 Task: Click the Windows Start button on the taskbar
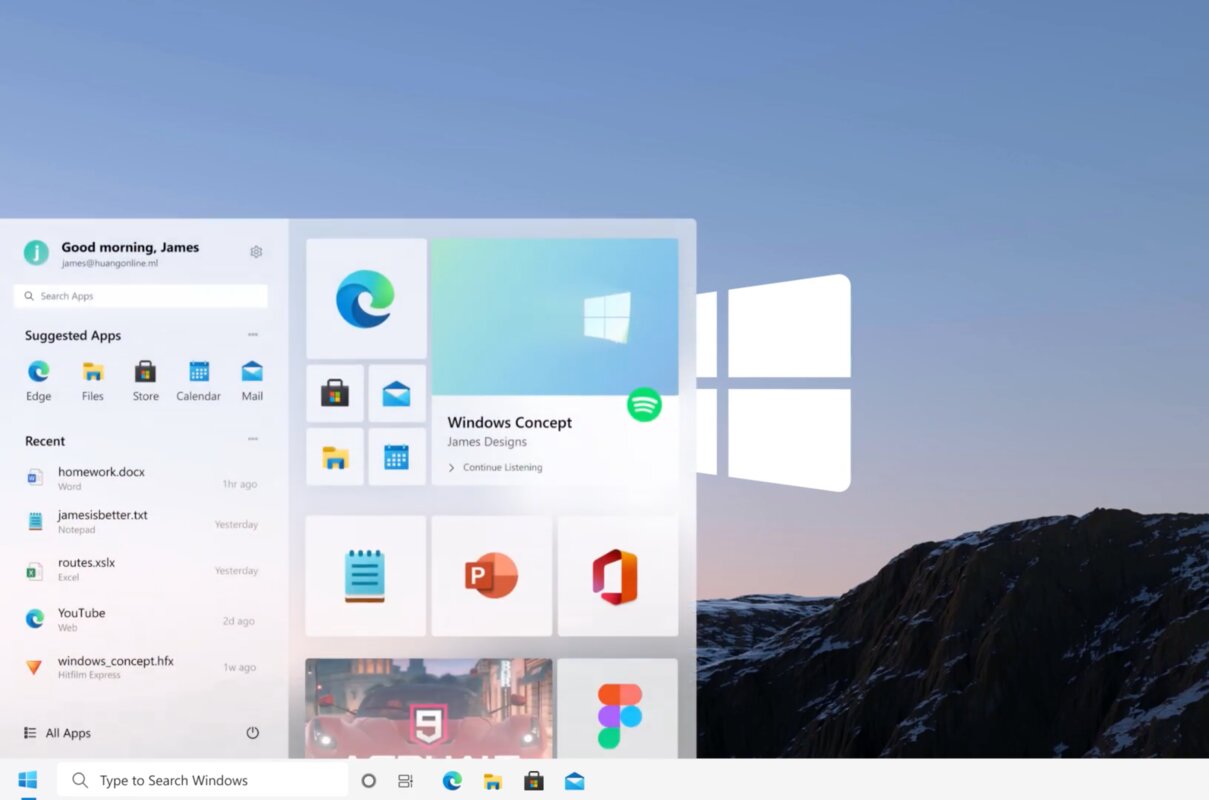coord(28,780)
